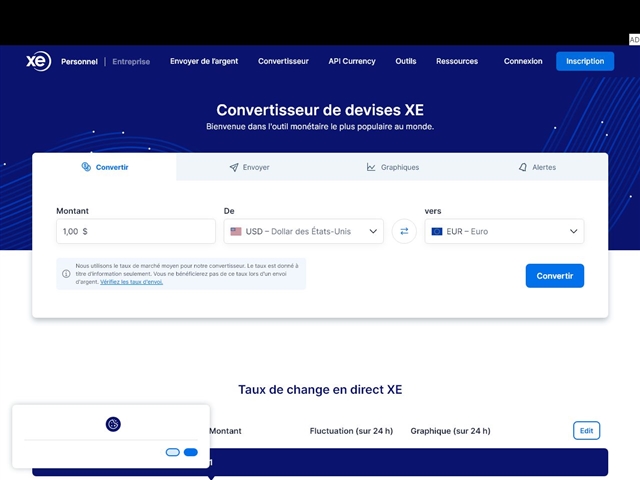Click the info icon beside the rate notice
The image size is (640, 480).
click(66, 273)
